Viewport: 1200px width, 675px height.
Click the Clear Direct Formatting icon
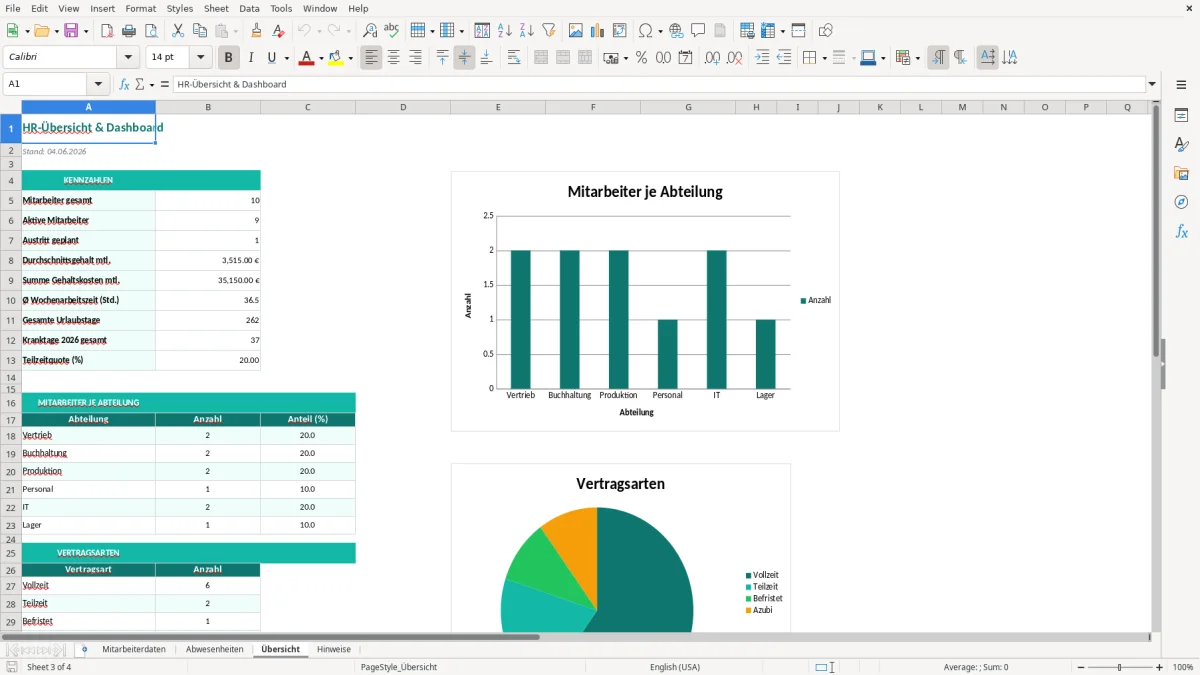(x=278, y=31)
